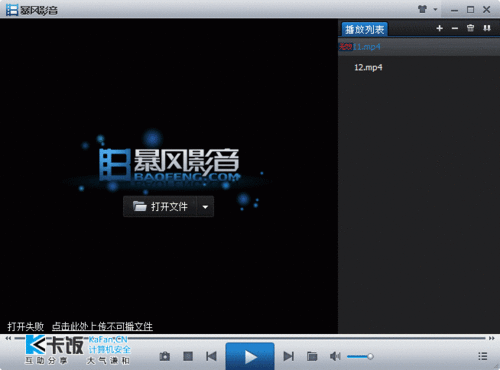Go to the previous track
This screenshot has height=370, width=500.
(x=211, y=356)
